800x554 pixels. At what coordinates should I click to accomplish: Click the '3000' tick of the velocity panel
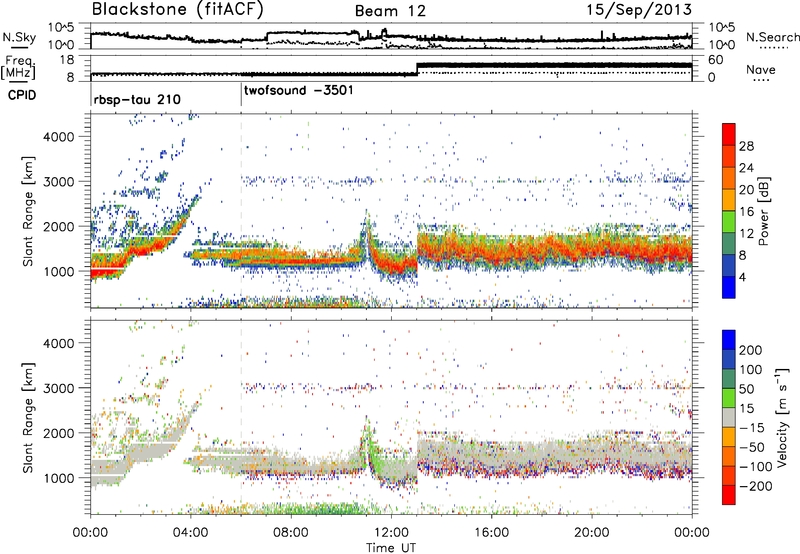click(x=59, y=388)
